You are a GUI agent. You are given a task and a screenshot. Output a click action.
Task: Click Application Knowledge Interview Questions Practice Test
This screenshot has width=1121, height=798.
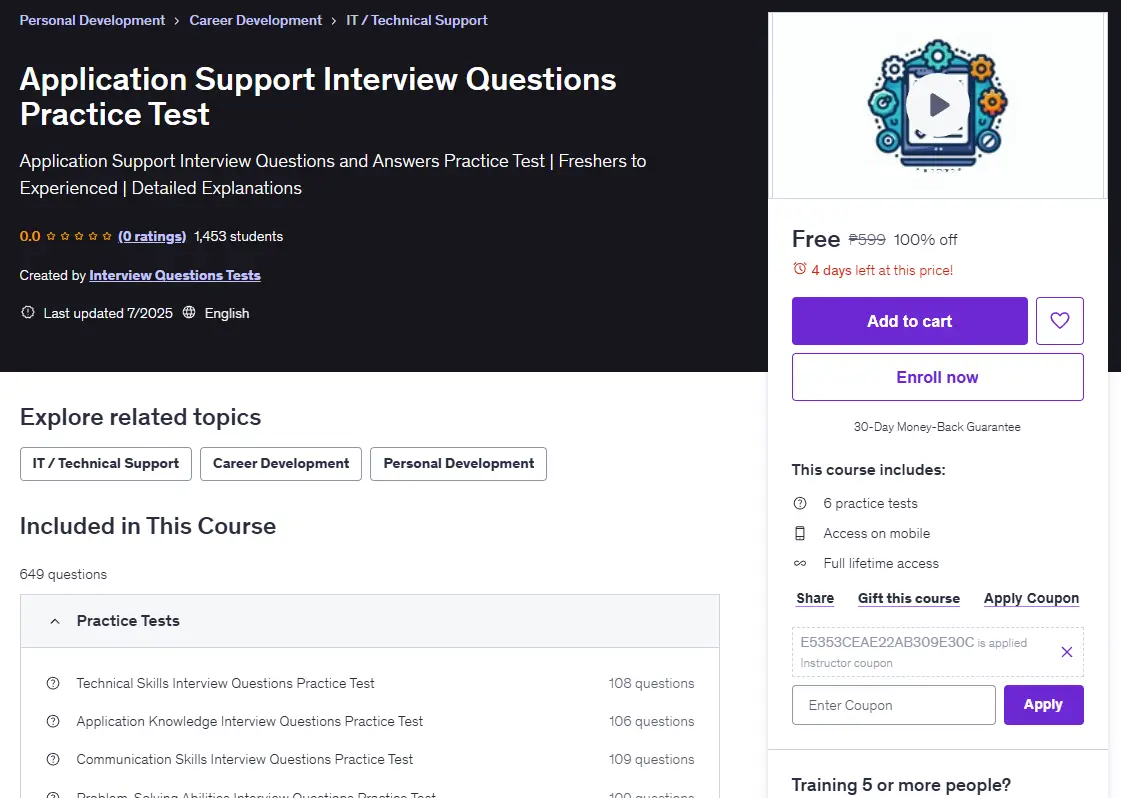pyautogui.click(x=250, y=721)
